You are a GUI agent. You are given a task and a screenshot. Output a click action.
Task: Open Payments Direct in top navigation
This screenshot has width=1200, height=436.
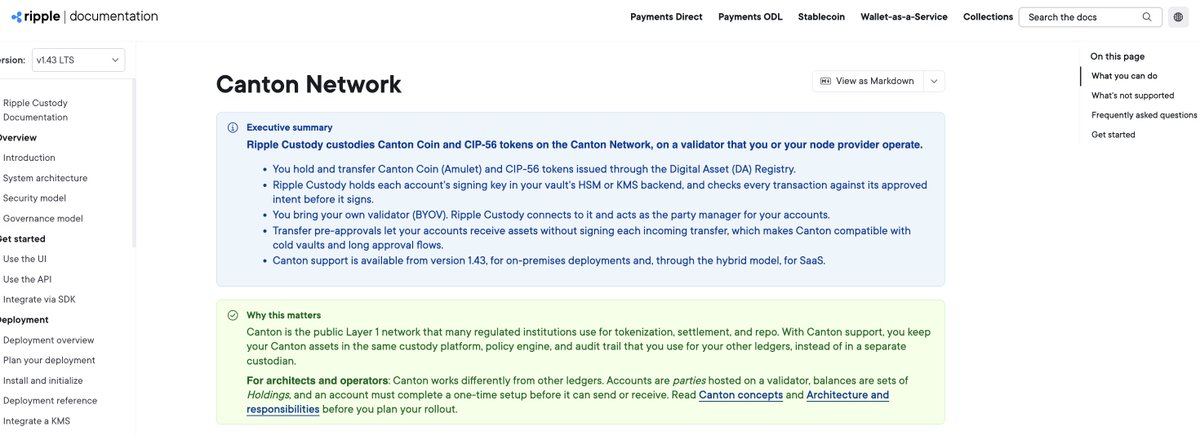click(666, 17)
